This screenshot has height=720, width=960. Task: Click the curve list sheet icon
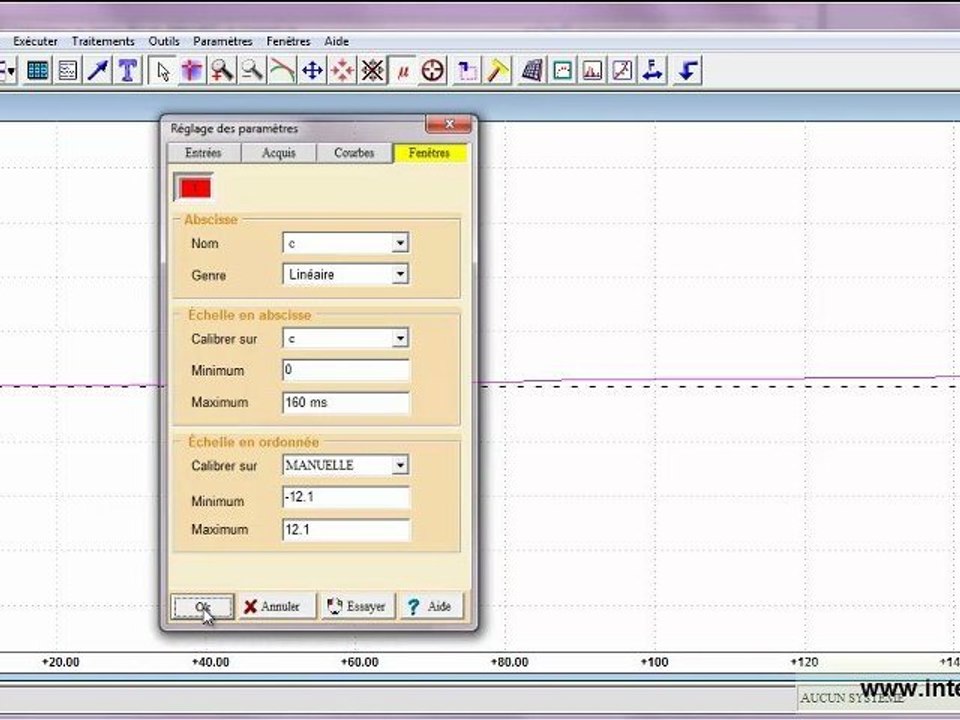(x=68, y=70)
